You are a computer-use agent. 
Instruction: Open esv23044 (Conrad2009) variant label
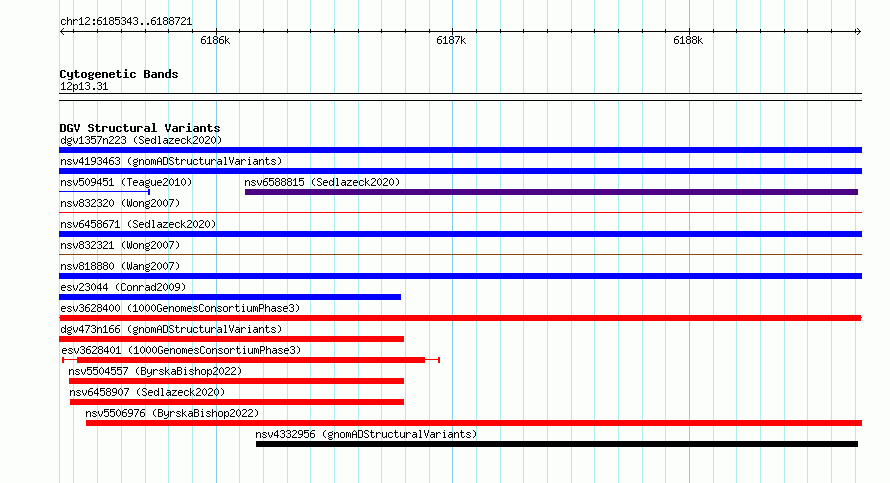(123, 287)
